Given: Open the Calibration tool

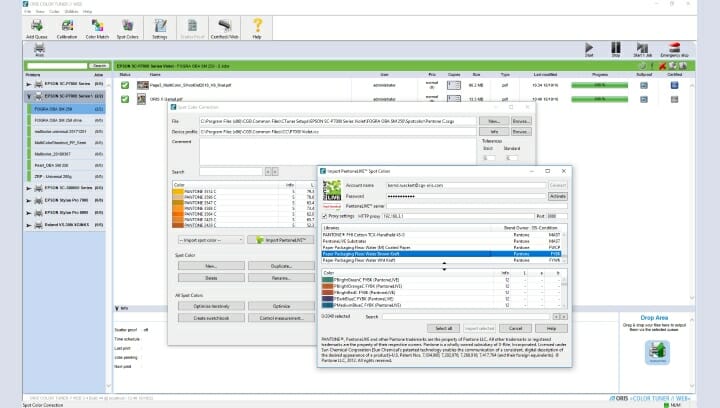Looking at the screenshot, I should coord(67,28).
